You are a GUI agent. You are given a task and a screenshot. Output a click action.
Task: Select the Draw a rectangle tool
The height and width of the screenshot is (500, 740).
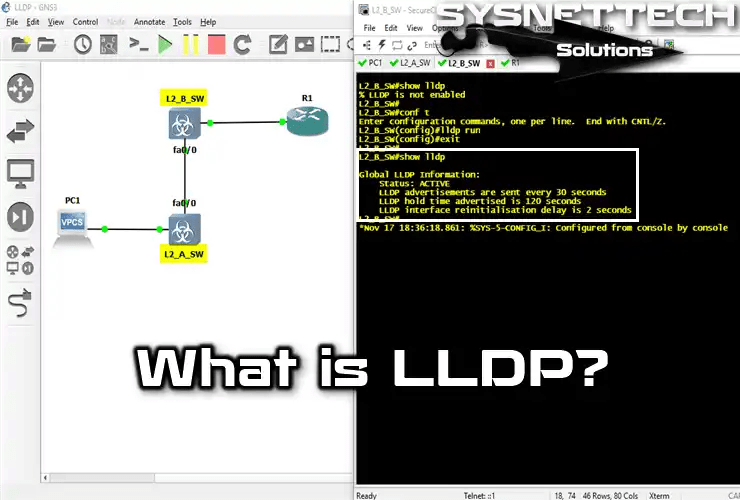(x=330, y=45)
